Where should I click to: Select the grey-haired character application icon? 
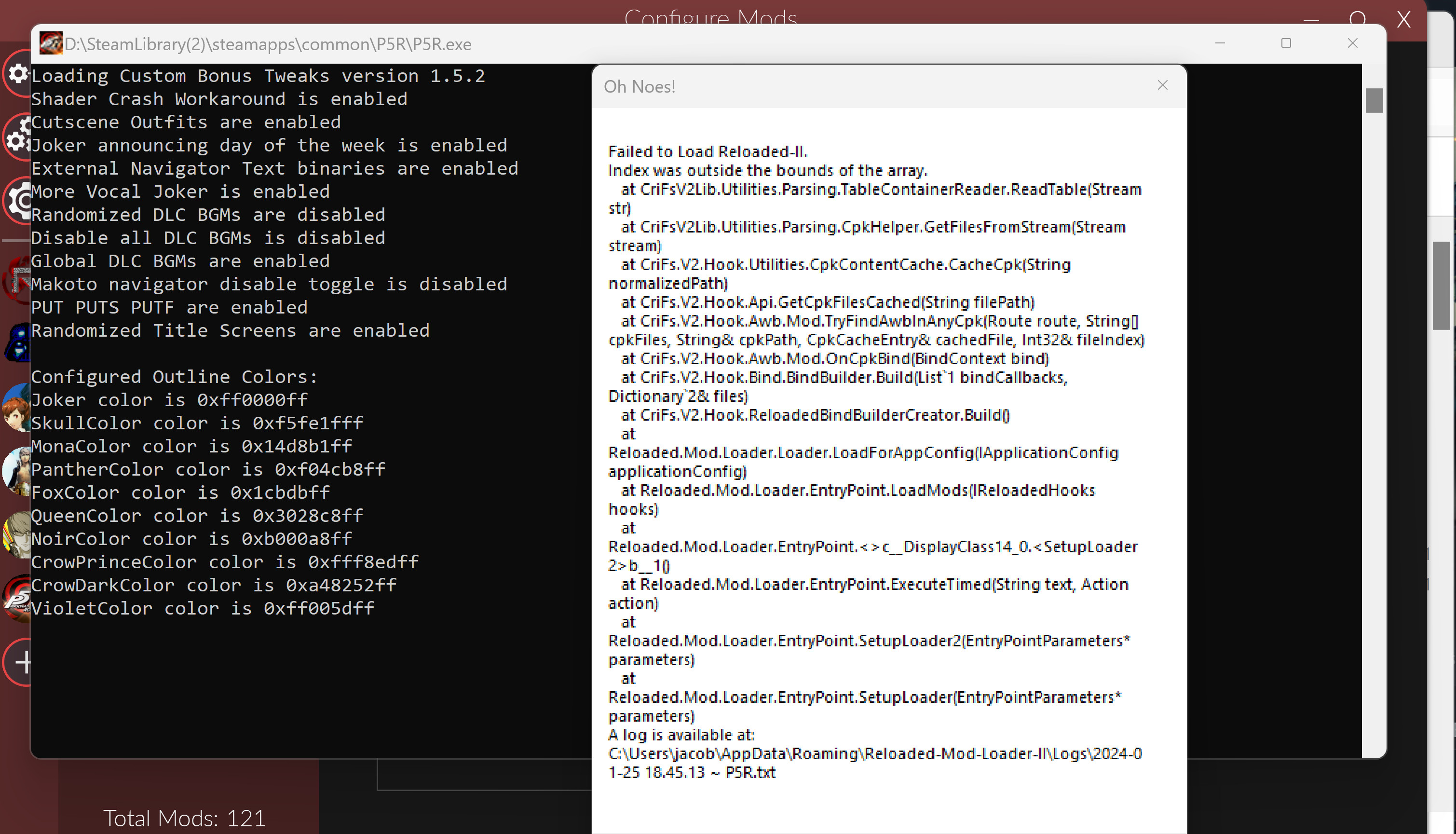16,471
